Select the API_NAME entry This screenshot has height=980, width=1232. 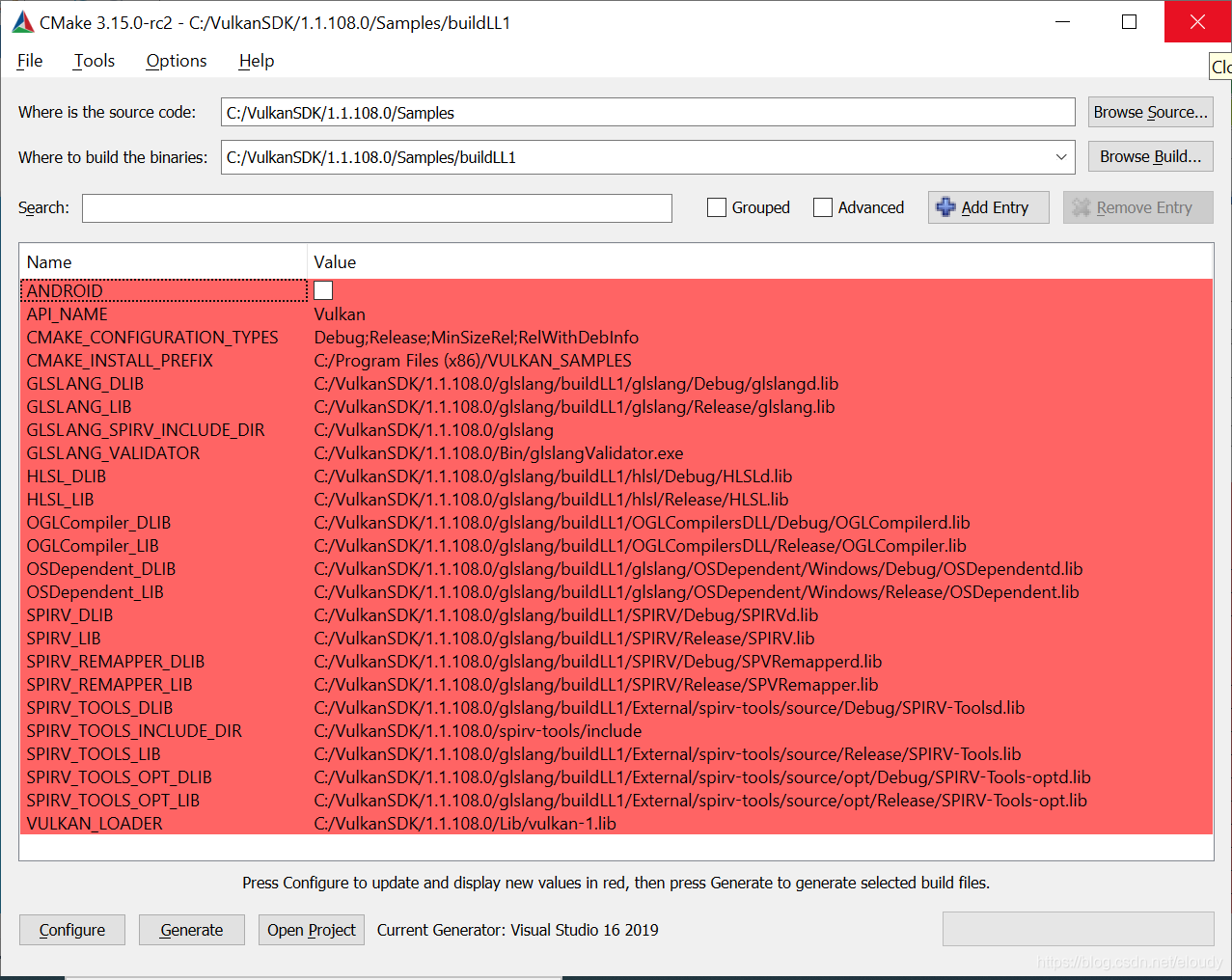68,314
